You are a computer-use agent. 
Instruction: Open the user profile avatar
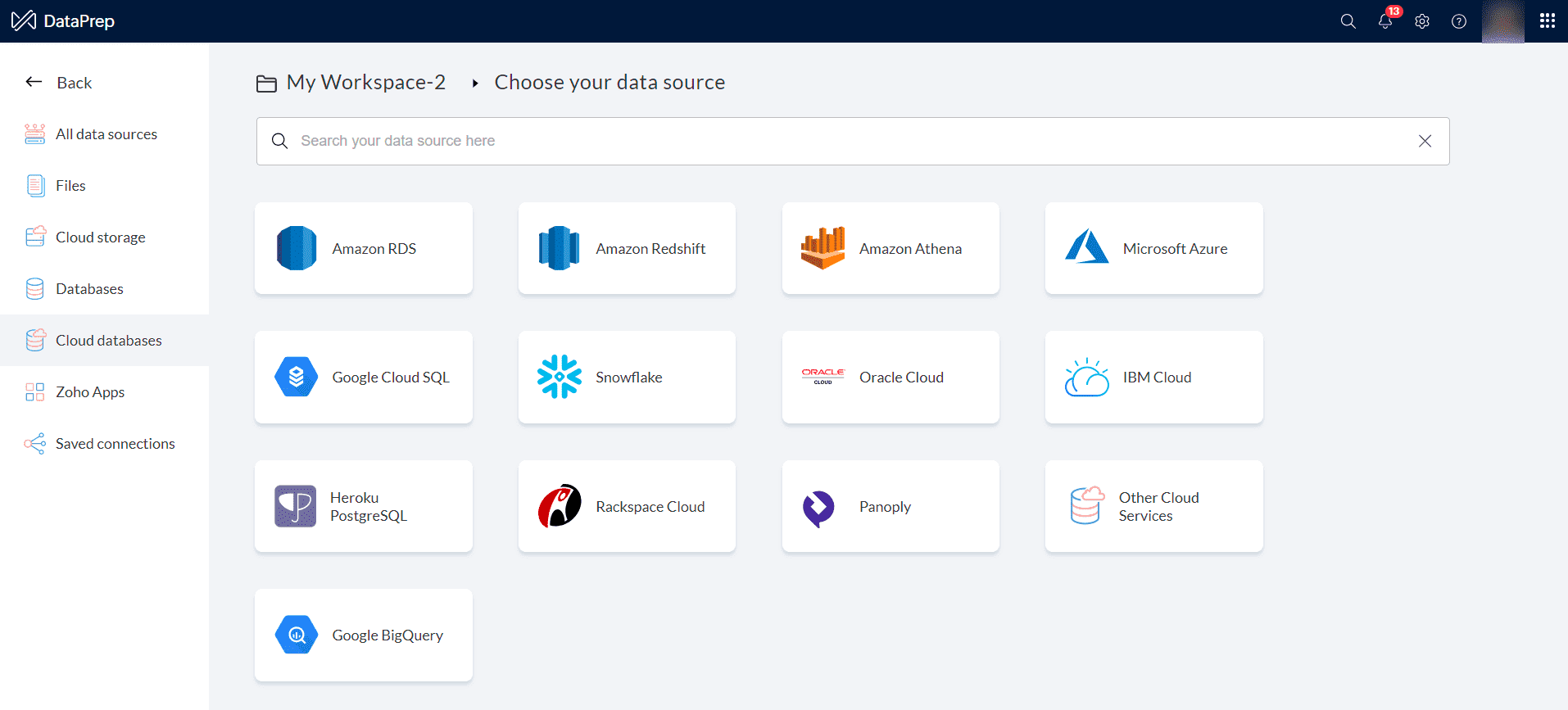(1502, 21)
